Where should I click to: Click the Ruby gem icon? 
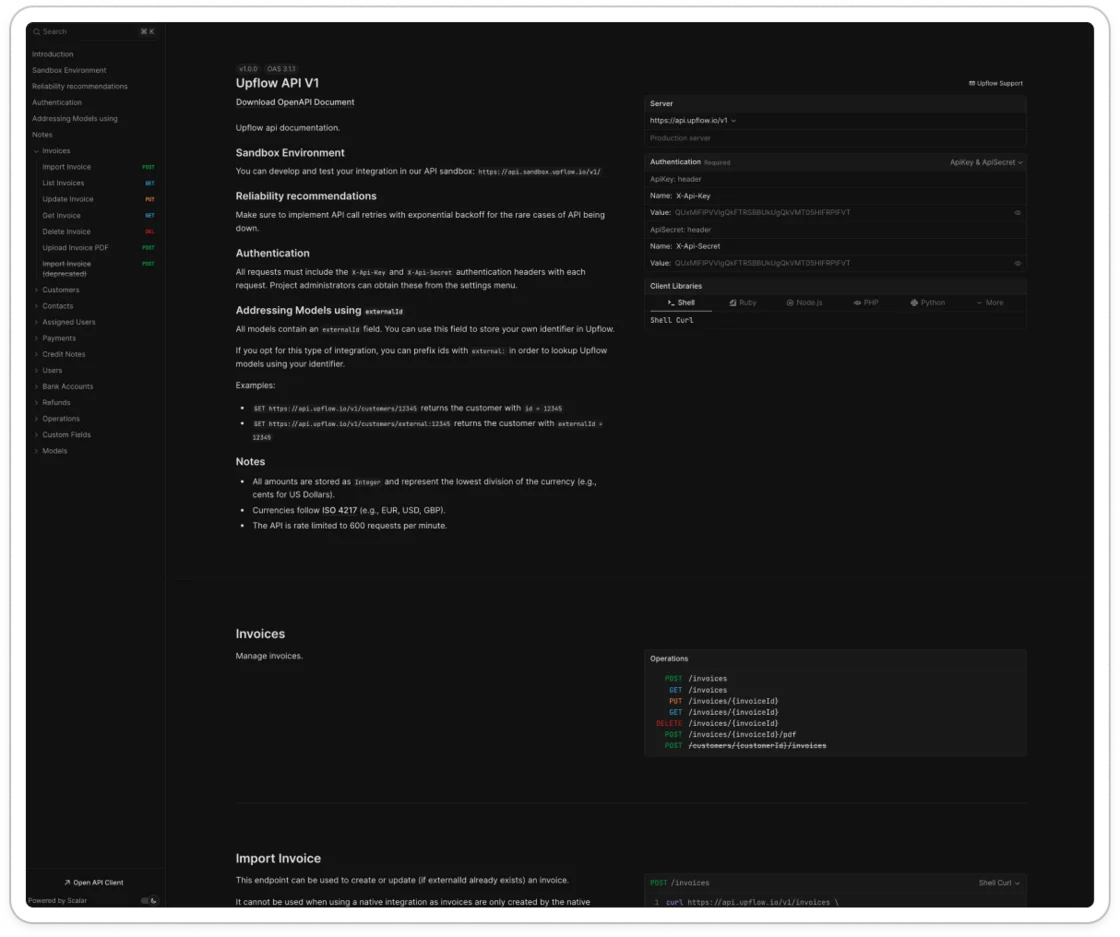pos(732,303)
